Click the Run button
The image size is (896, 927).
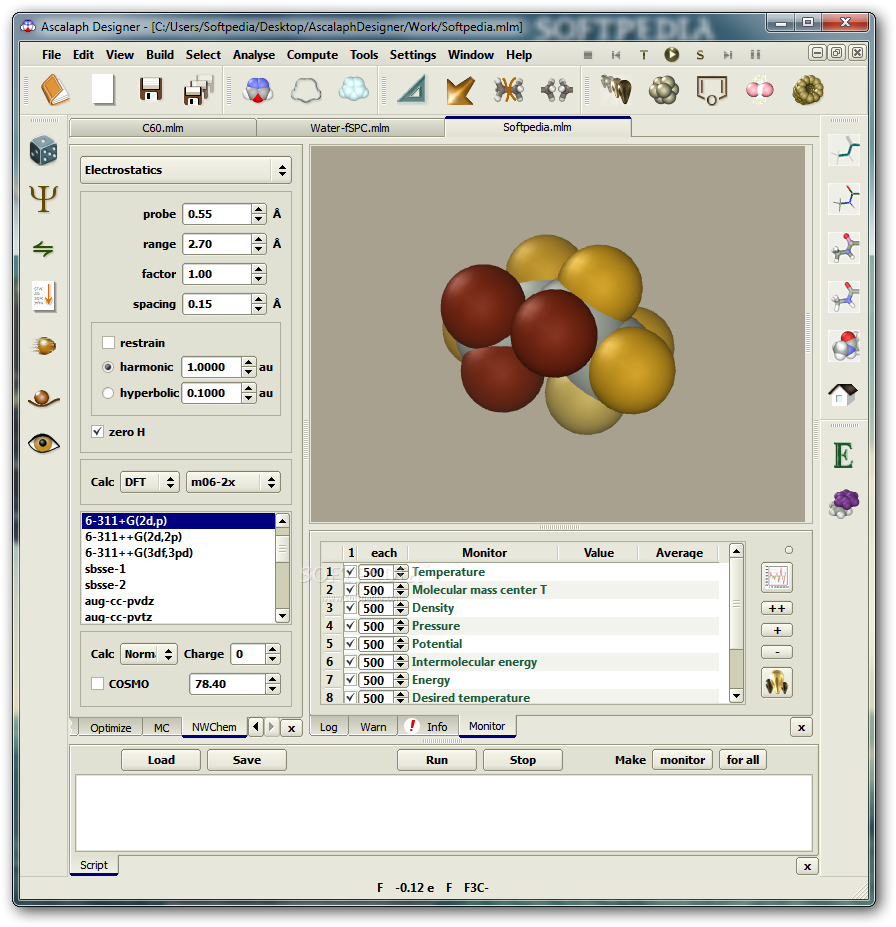coord(437,760)
